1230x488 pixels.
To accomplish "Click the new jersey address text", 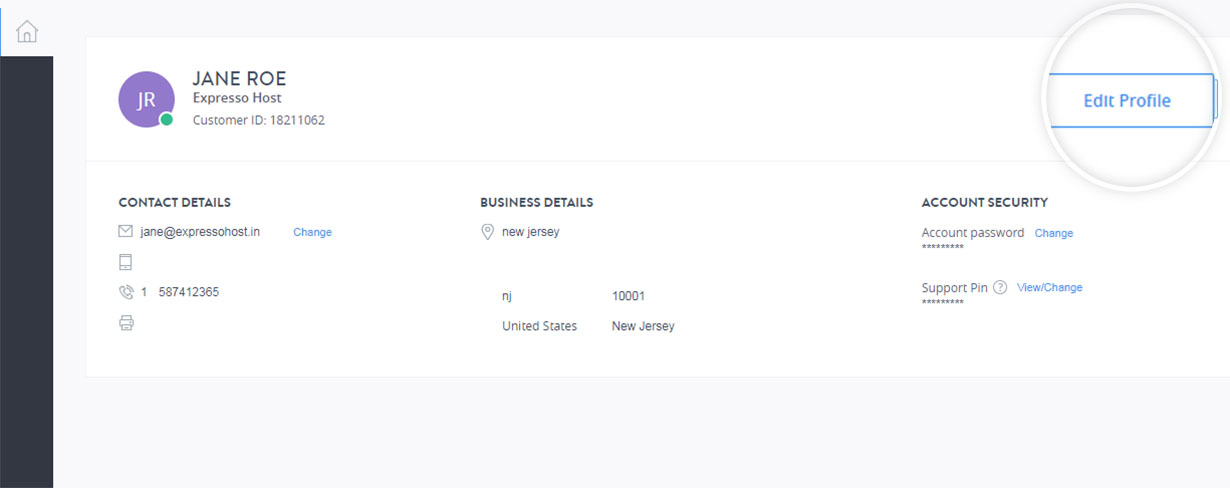I will pos(531,232).
